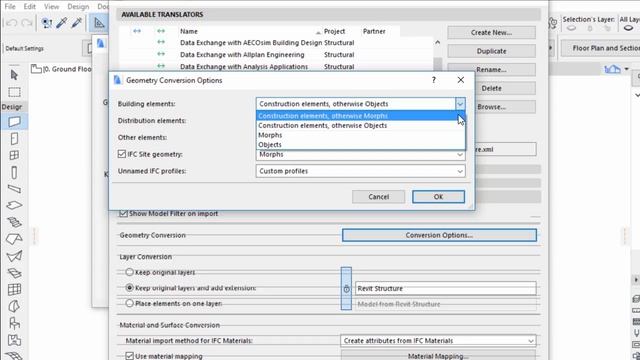Select the Keep original layers radio button
Screen dimensions: 640x360
pos(129,272)
